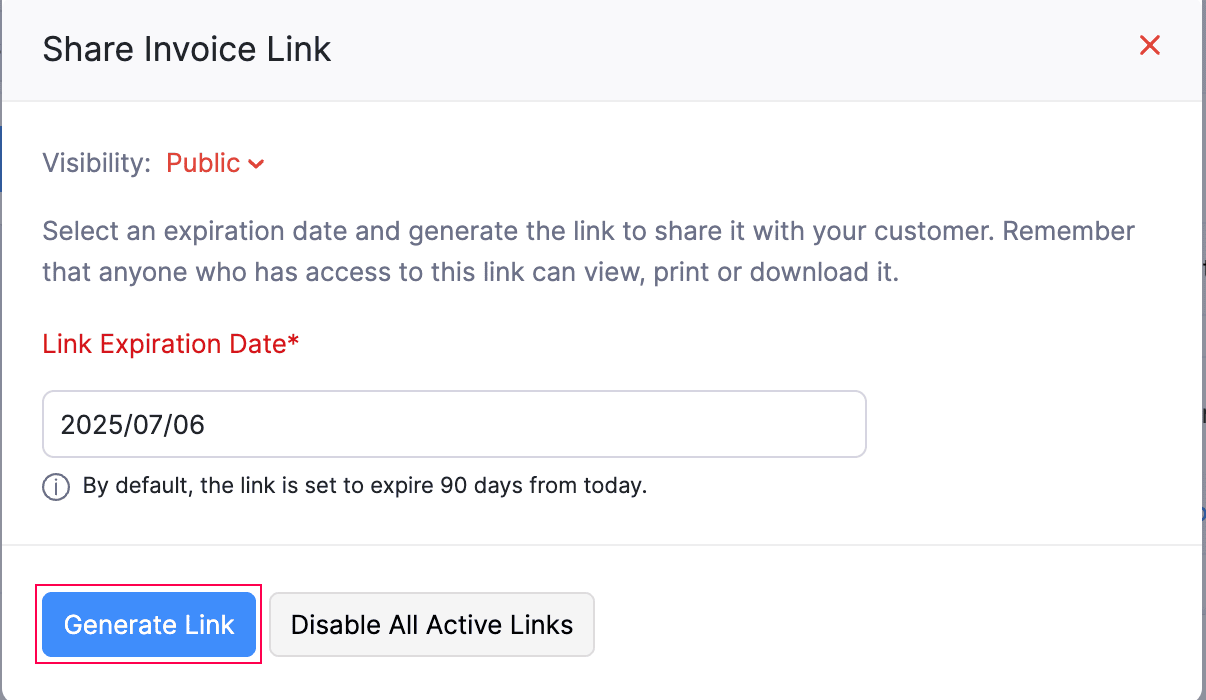The image size is (1206, 700).
Task: Activate the highlighted Generate Link control
Action: coord(148,624)
